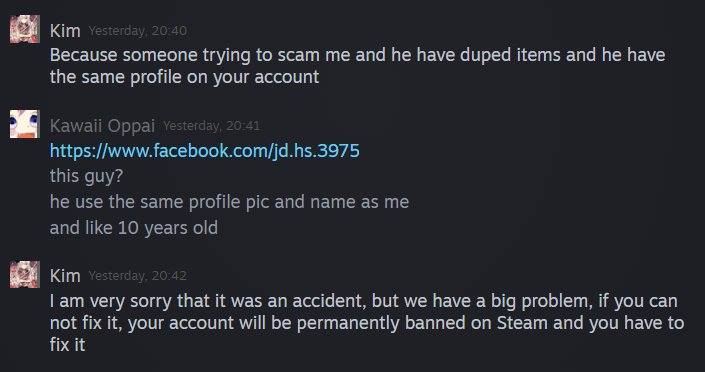The image size is (705, 372).
Task: Click the "permanently banned on Steam" line
Action: point(367,323)
